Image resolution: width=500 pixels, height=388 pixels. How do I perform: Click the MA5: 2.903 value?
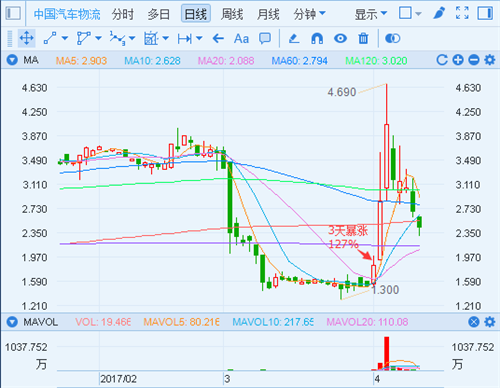point(81,61)
